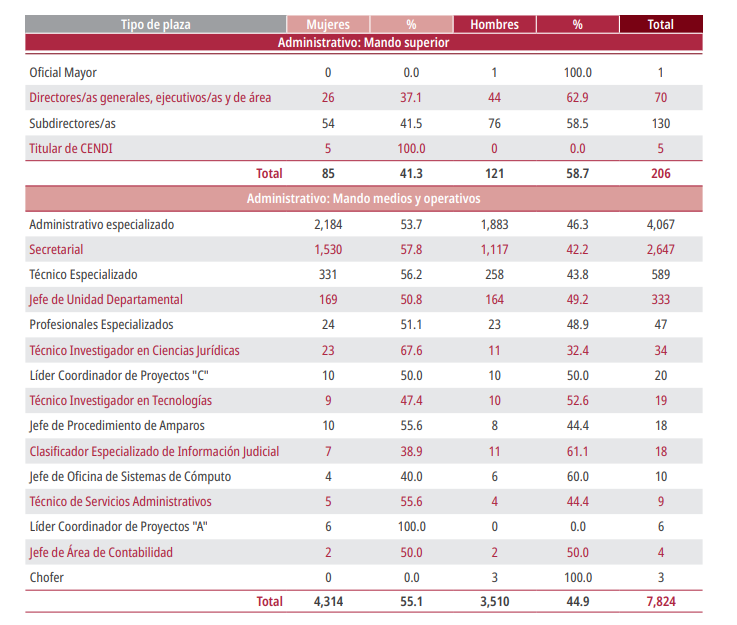This screenshot has width=737, height=625.
Task: Select the dark red "Total" column header
Action: click(660, 24)
